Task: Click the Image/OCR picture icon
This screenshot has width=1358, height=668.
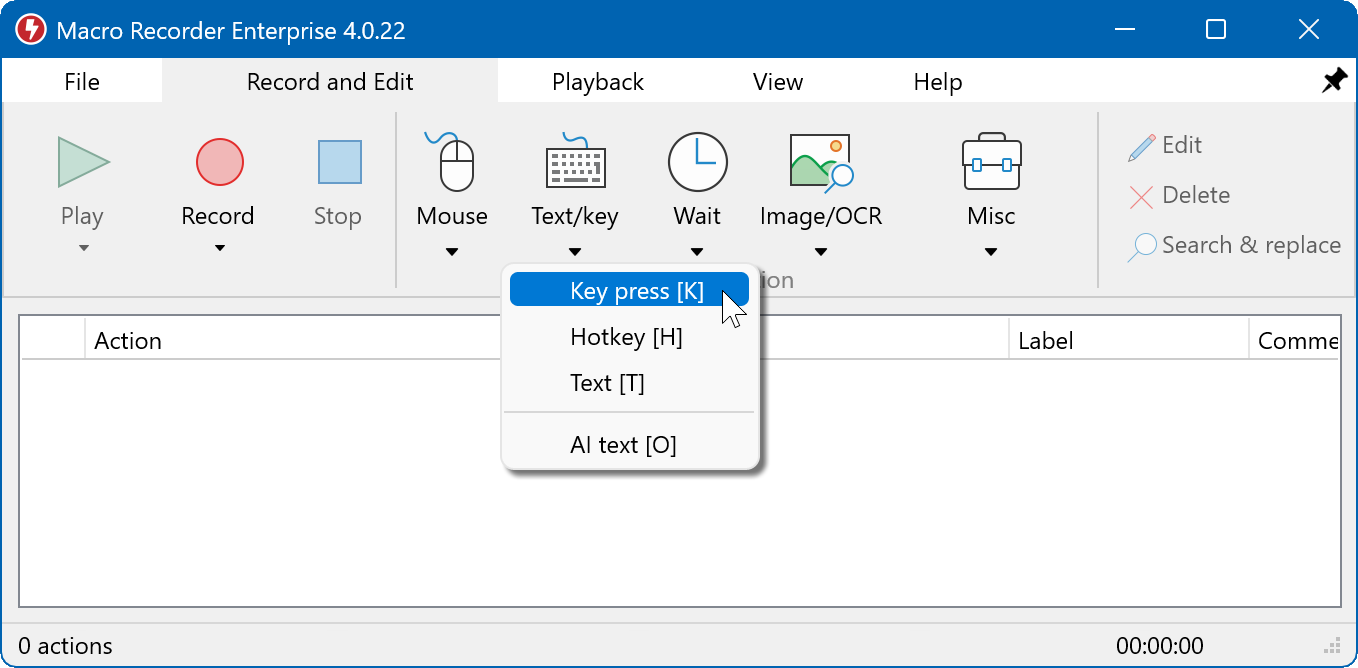Action: pos(821,162)
